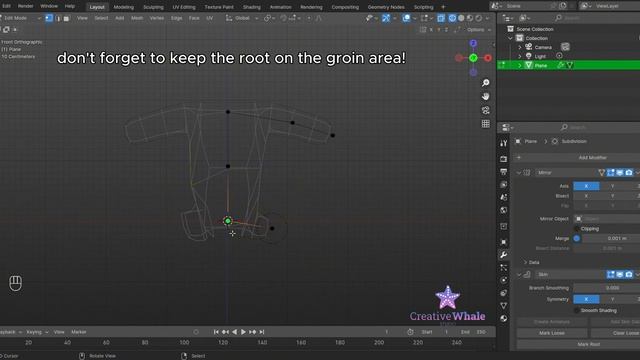Enable the Clipping checkbox
640x360 pixels.
(577, 229)
